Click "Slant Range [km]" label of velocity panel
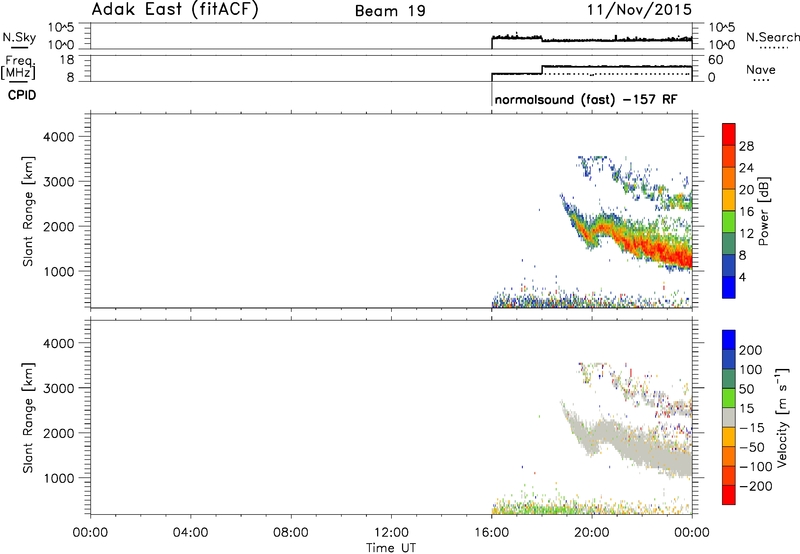Image resolution: width=800 pixels, height=554 pixels. [x=28, y=418]
